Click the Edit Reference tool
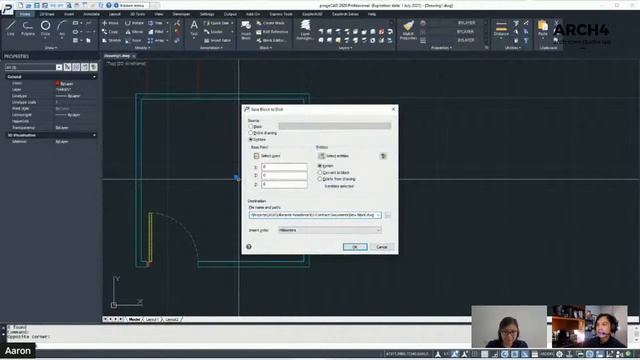The width and height of the screenshot is (640, 360). click(272, 31)
